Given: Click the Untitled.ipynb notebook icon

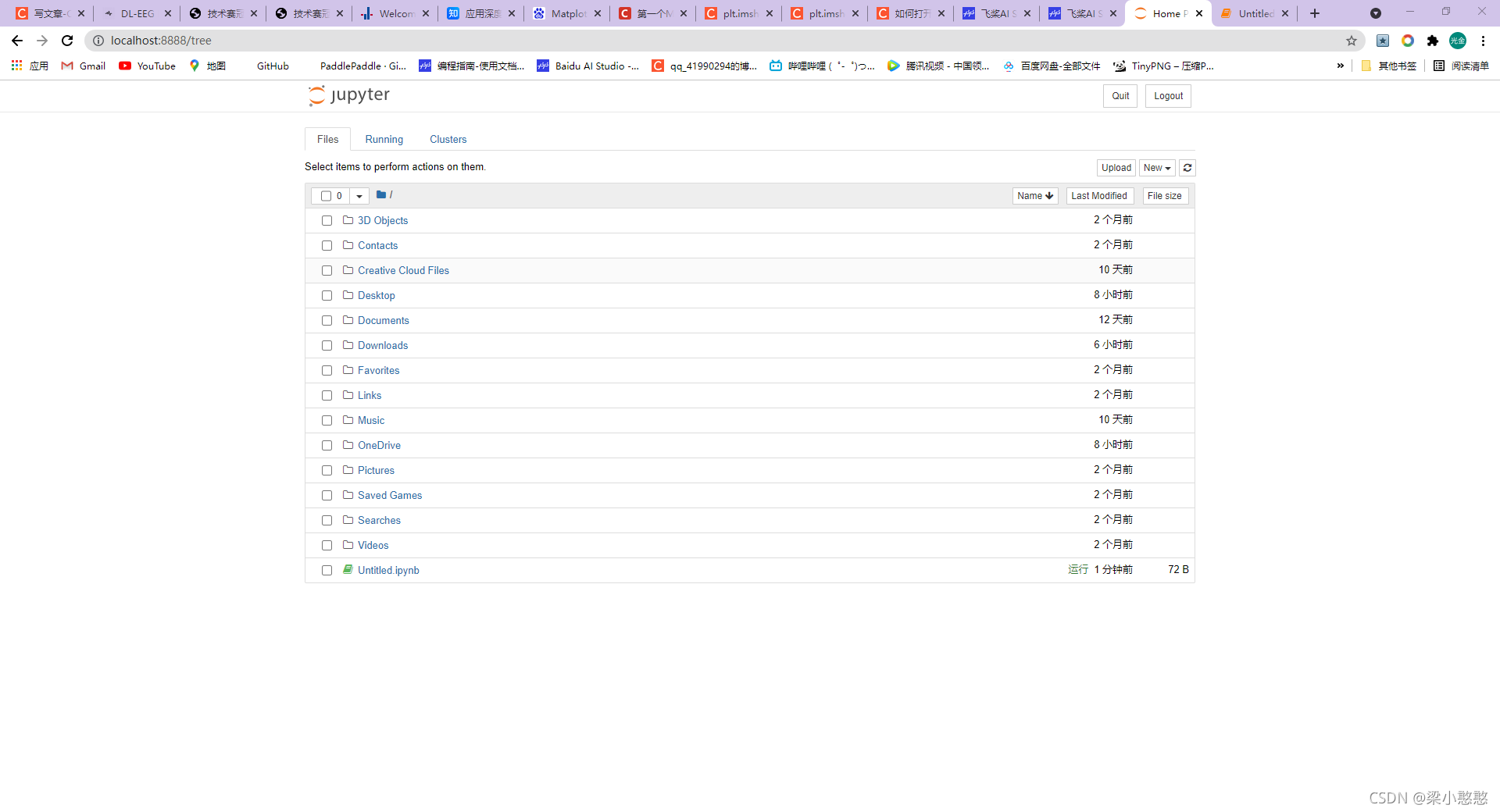Looking at the screenshot, I should click(348, 570).
